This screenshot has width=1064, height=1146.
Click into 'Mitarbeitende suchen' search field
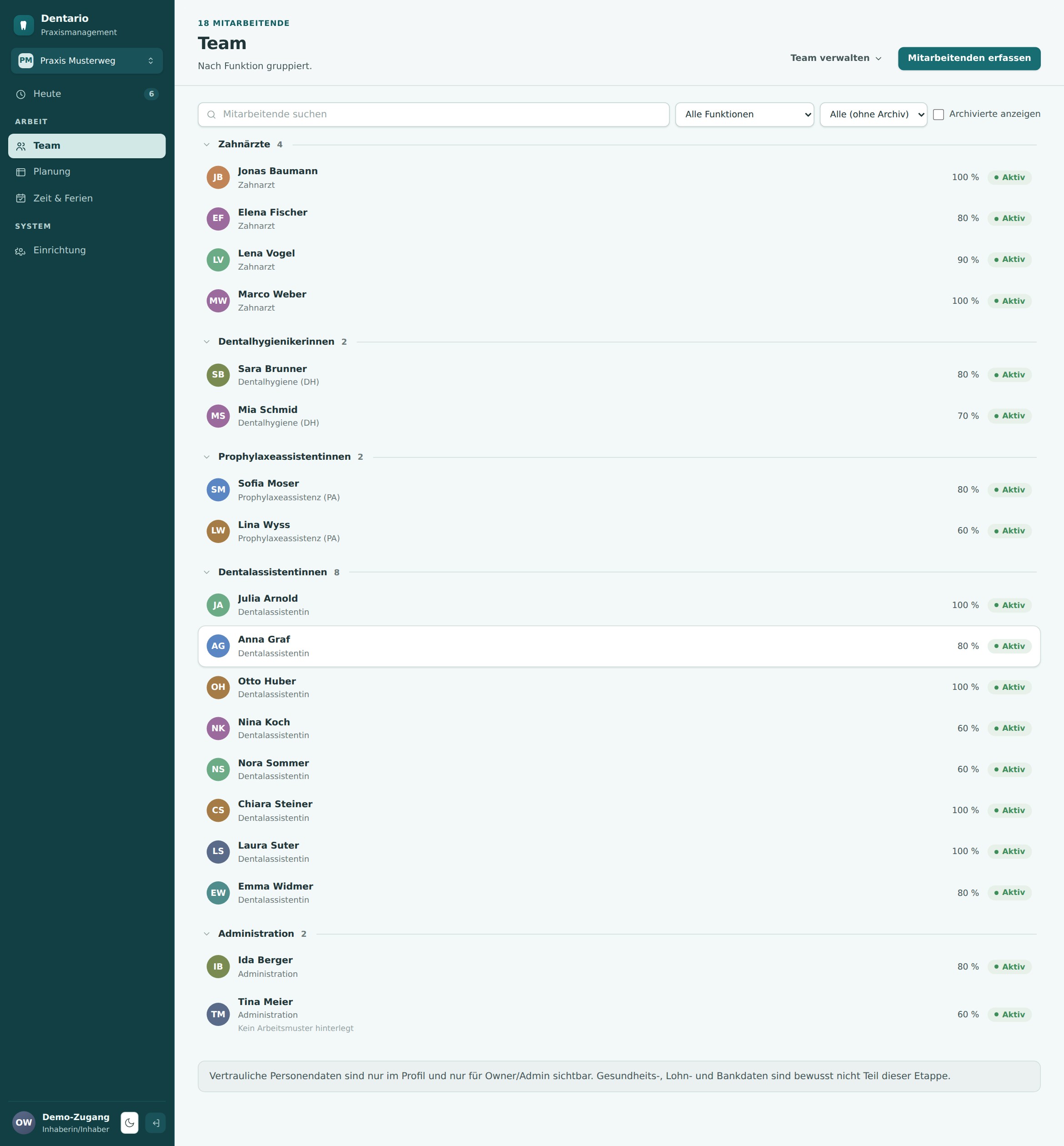tap(433, 115)
